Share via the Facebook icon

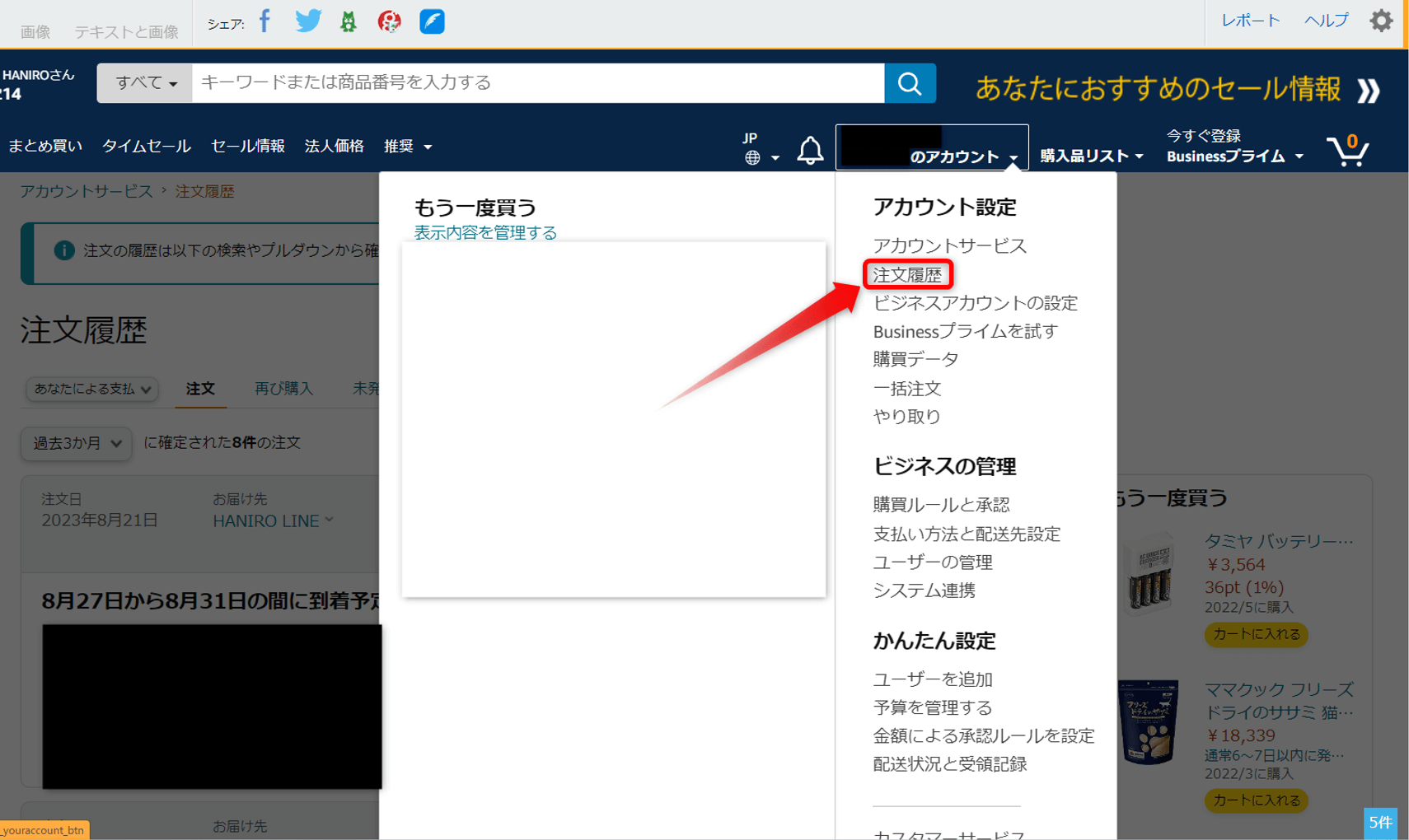tap(264, 21)
